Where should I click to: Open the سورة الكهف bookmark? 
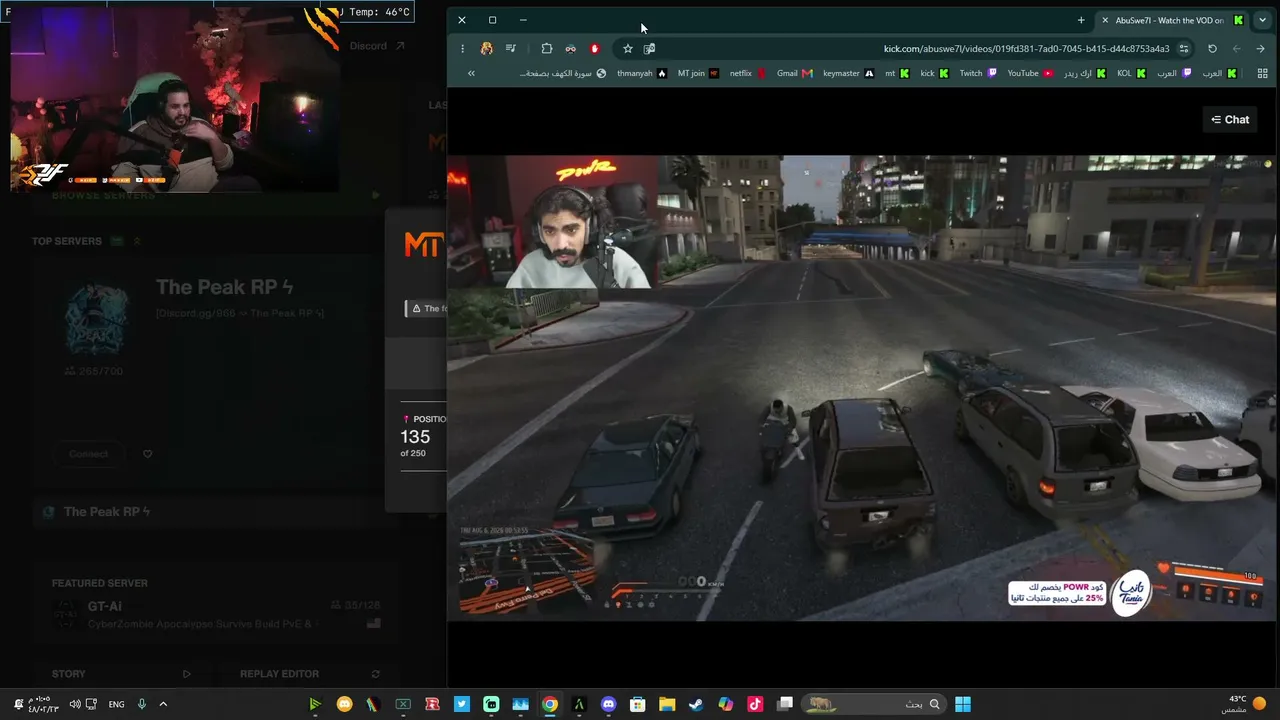point(563,73)
